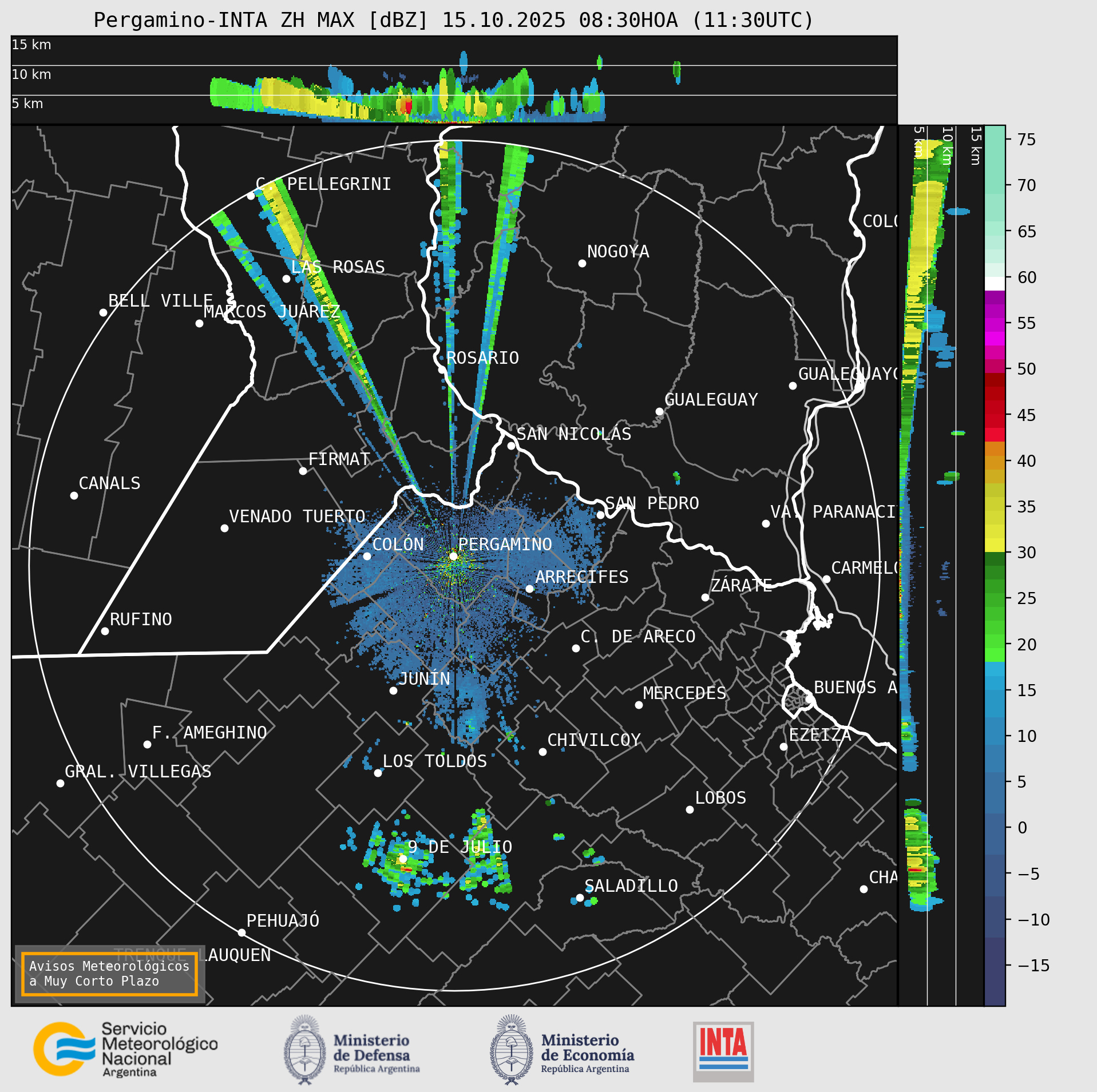Select the Venado Tuerto city dot
The image size is (1097, 1092).
point(224,528)
